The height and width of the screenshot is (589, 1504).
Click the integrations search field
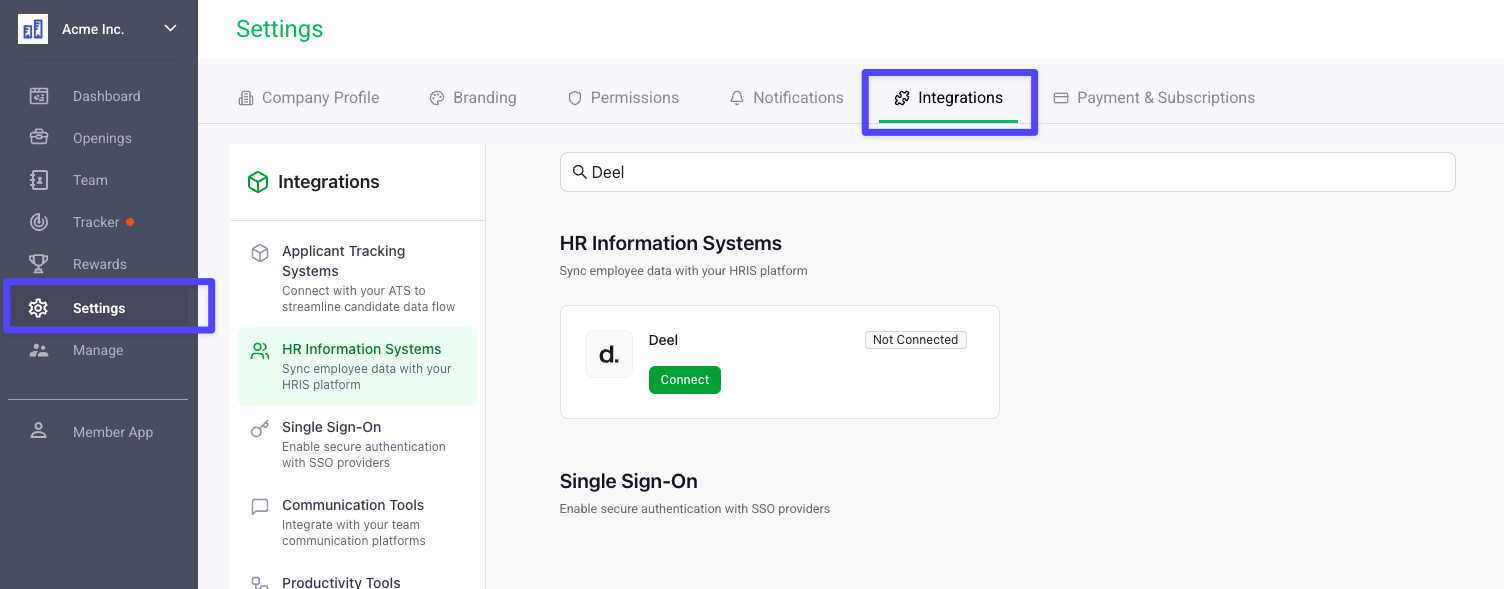point(1010,172)
